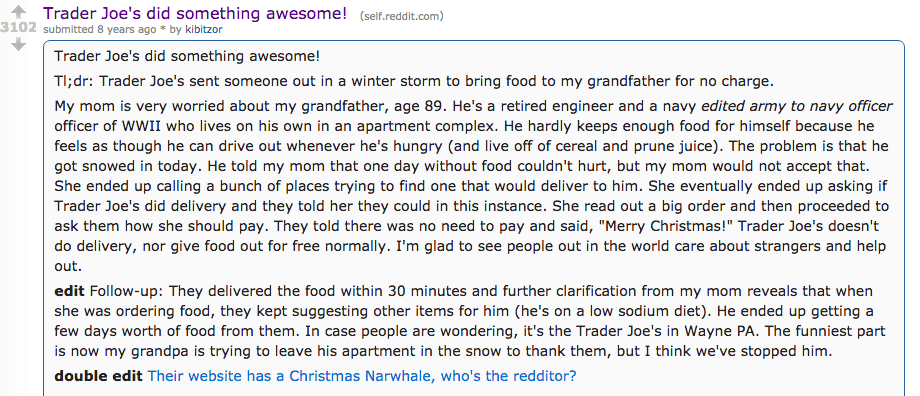920x396 pixels.
Task: Downvote the Trader Joe's post
Action: click(x=19, y=43)
